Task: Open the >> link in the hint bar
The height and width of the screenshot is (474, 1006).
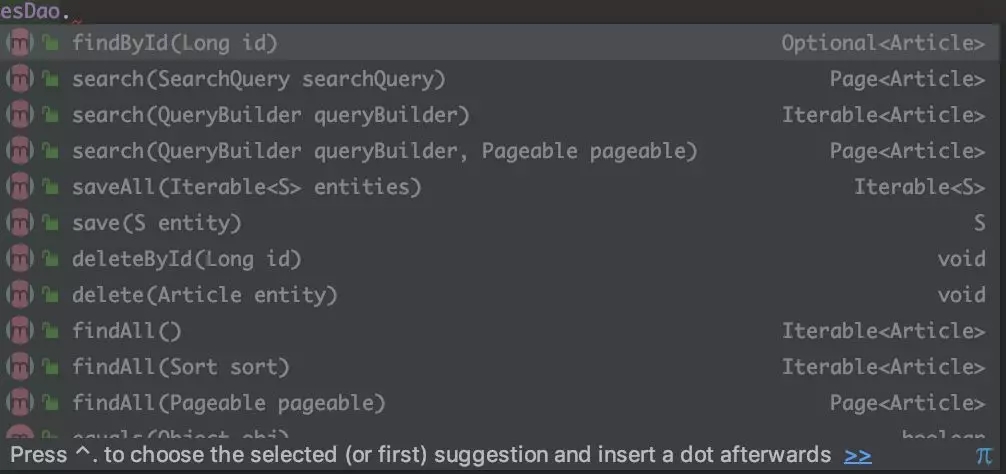Action: (x=858, y=455)
